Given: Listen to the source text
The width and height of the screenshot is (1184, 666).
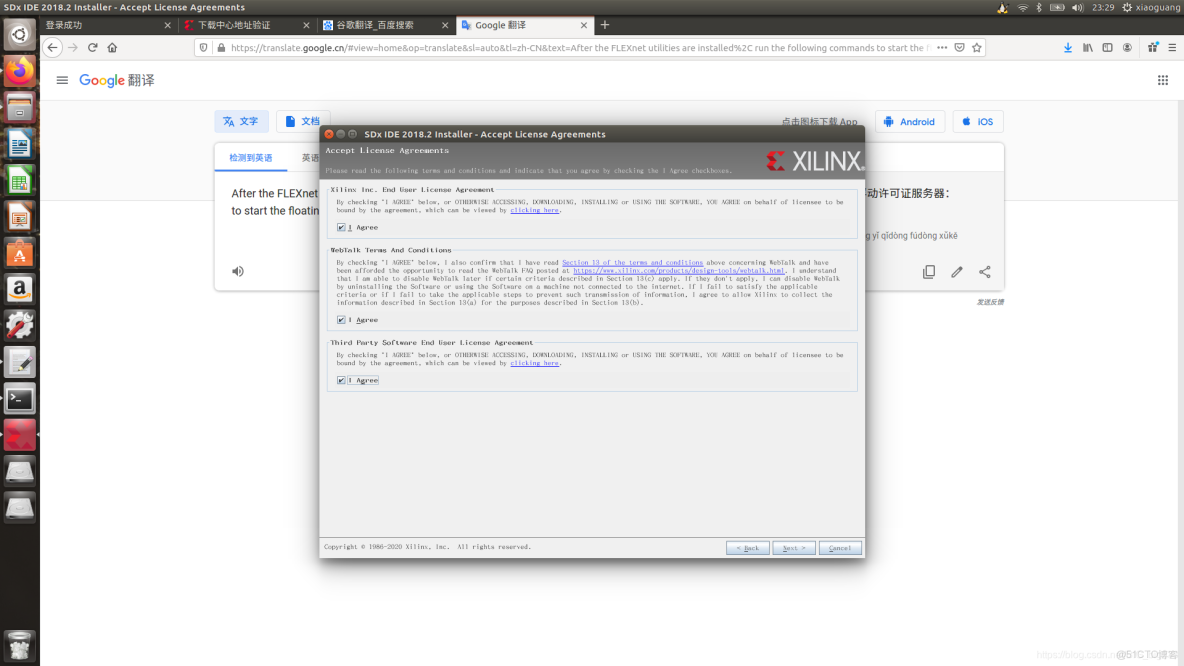Looking at the screenshot, I should coord(238,271).
